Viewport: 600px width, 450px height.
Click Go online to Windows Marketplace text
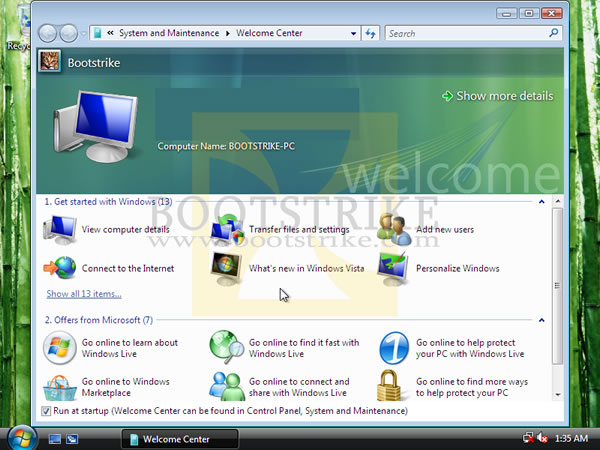126,387
